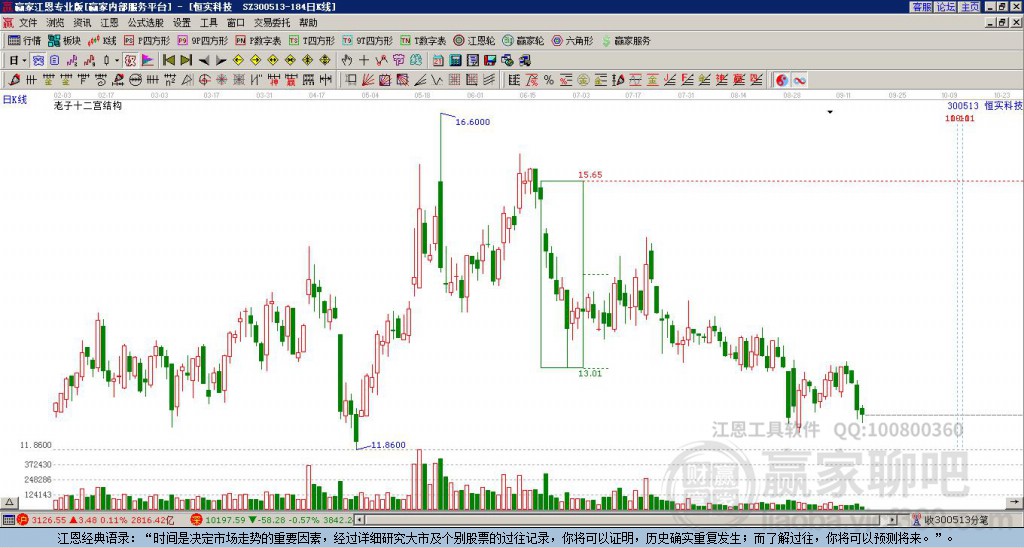Viewport: 1024px width, 548px height.
Task: Click the black right arrow icon
Action: [221, 60]
